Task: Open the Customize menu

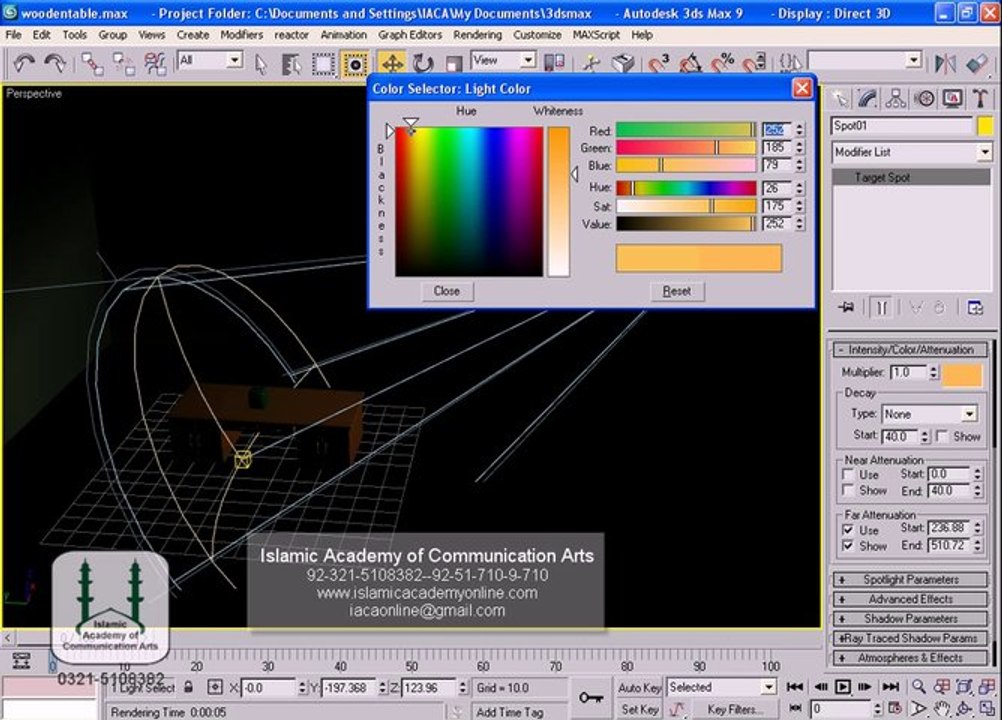Action: (x=537, y=34)
